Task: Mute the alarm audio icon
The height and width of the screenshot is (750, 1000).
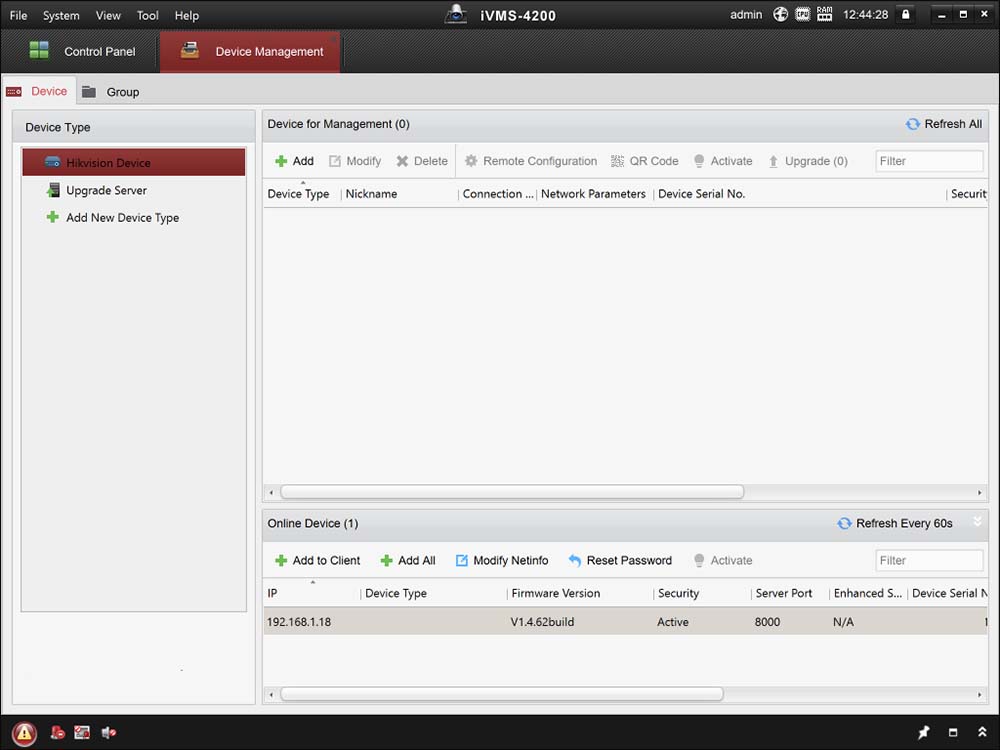Action: (x=107, y=733)
